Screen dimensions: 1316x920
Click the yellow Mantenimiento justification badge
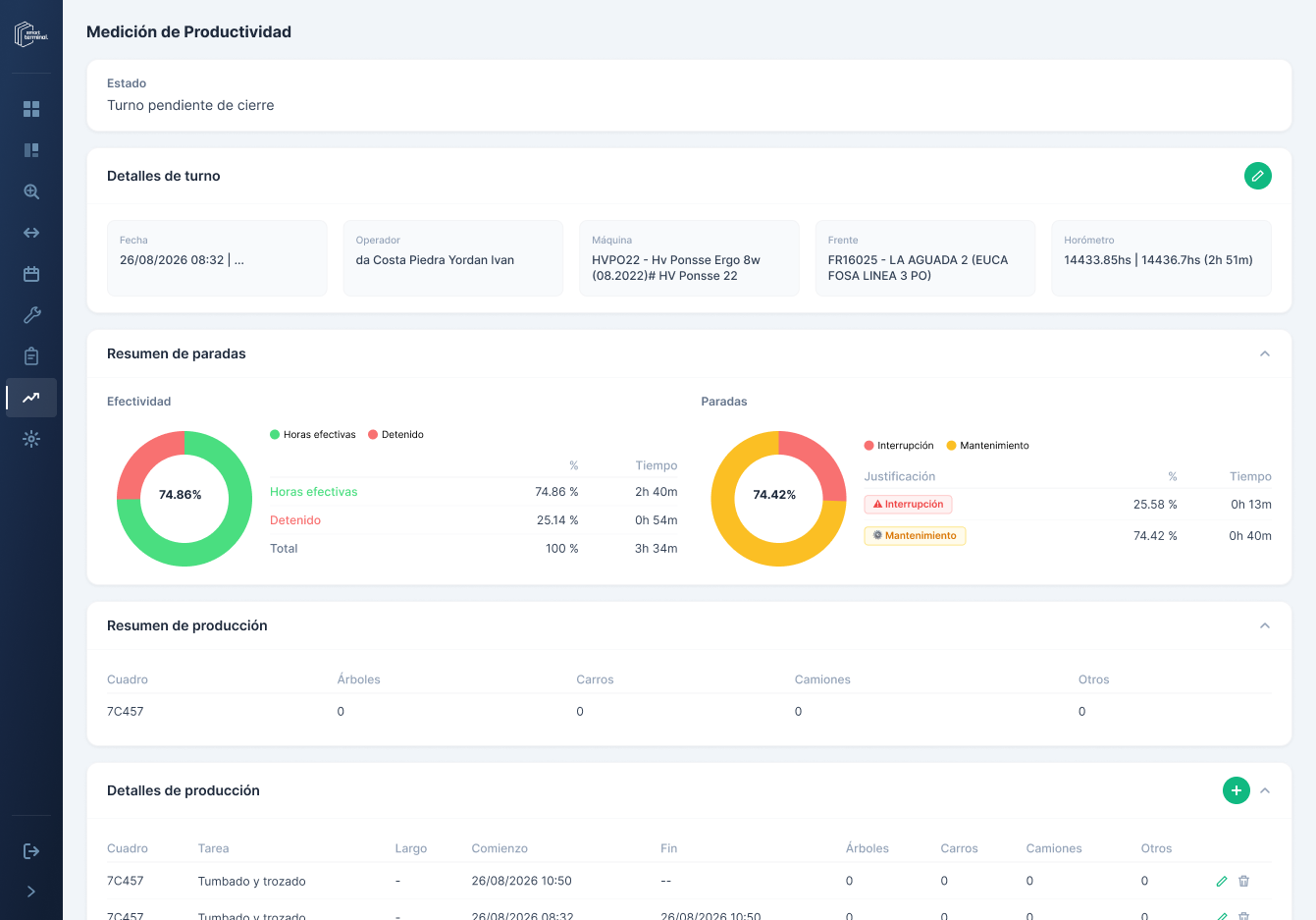pos(915,535)
